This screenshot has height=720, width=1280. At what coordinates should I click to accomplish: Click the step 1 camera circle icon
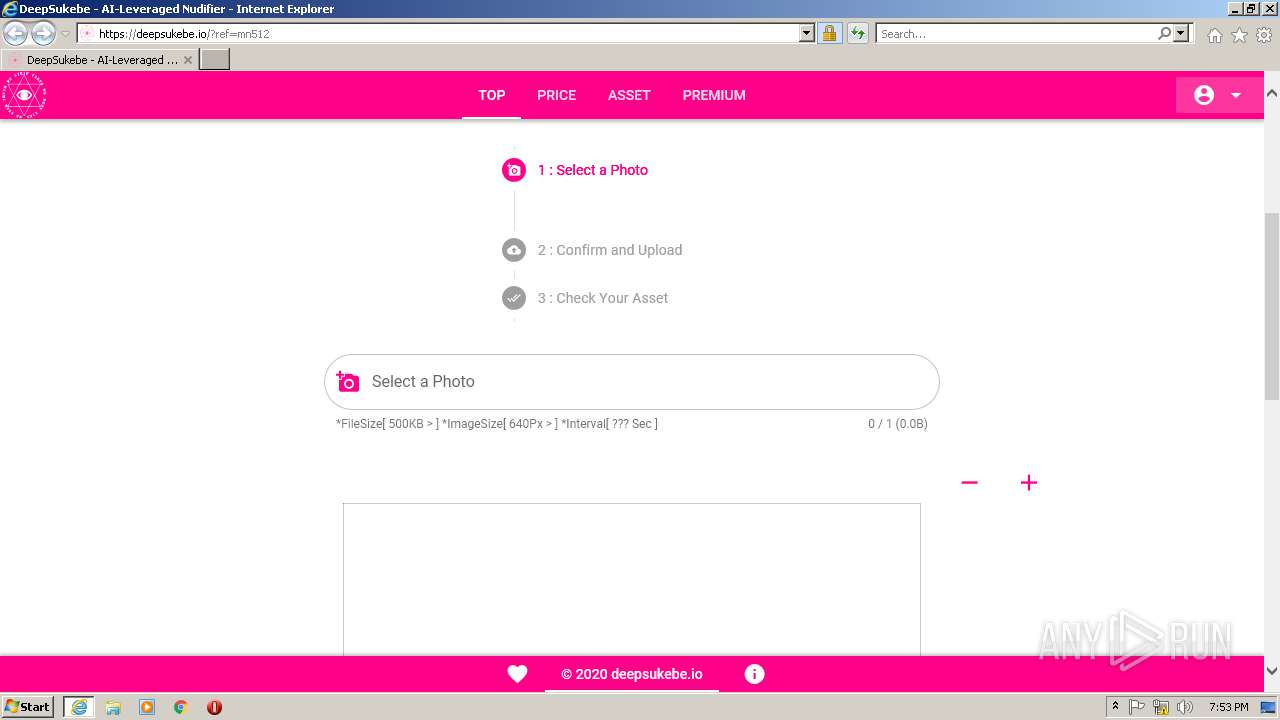tap(514, 170)
